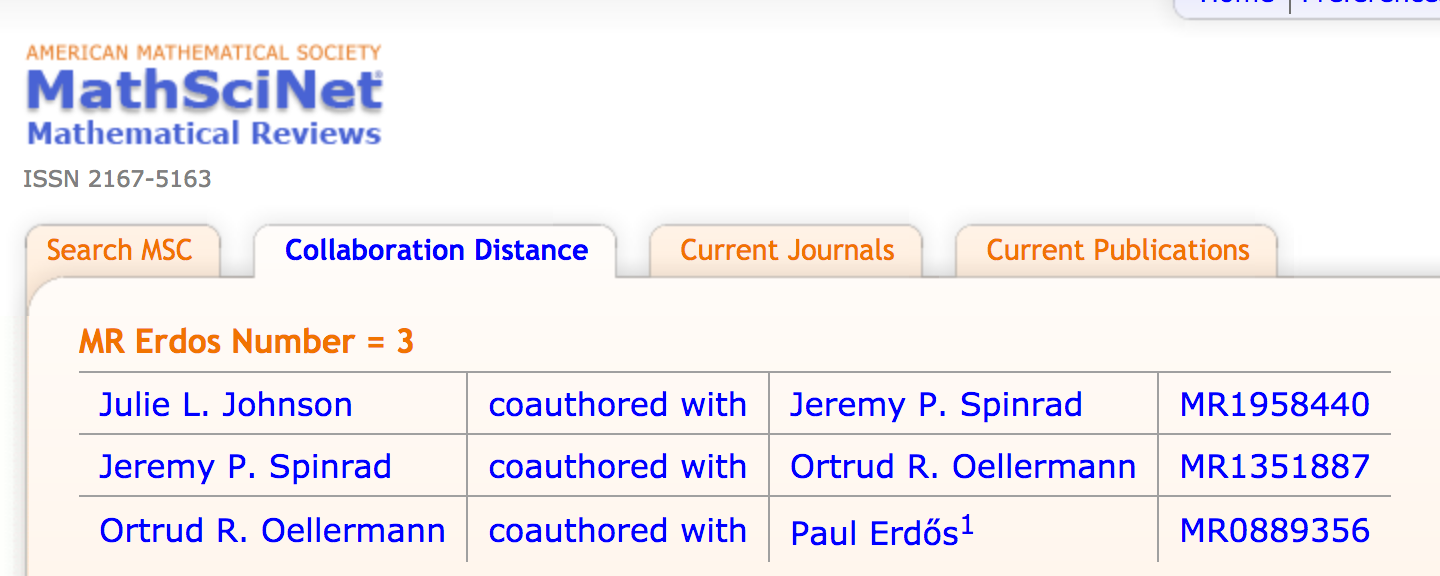Click the Mathematical Reviews wordmark
Image resolution: width=1440 pixels, height=576 pixels.
(204, 133)
